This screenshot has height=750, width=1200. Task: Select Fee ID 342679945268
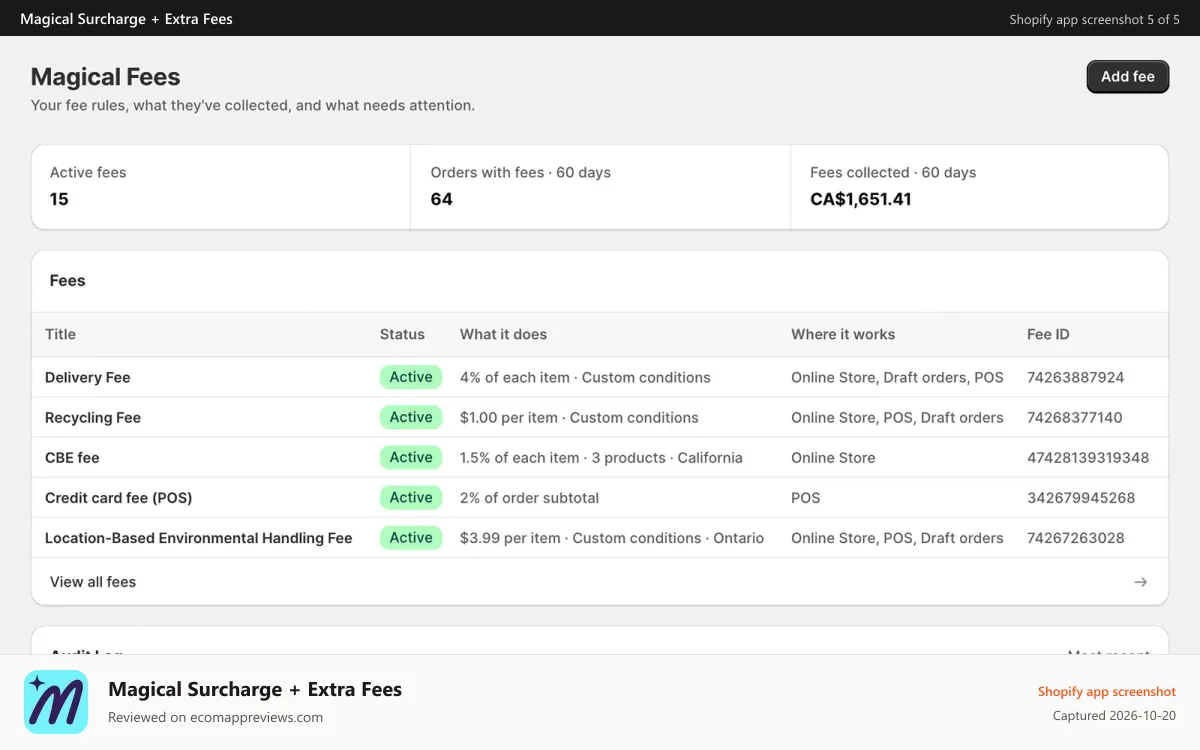(1081, 498)
